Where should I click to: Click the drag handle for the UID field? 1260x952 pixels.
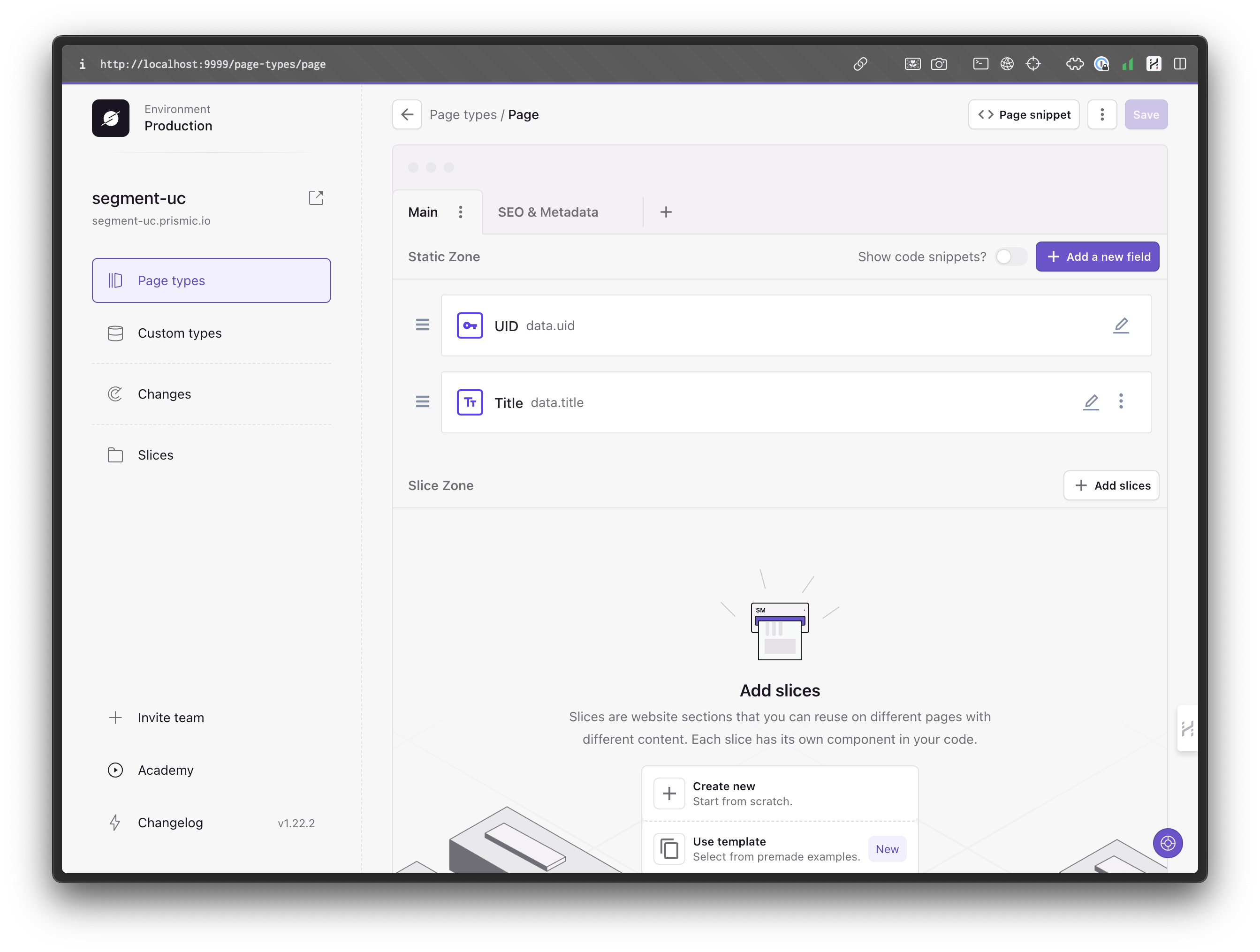tap(422, 325)
